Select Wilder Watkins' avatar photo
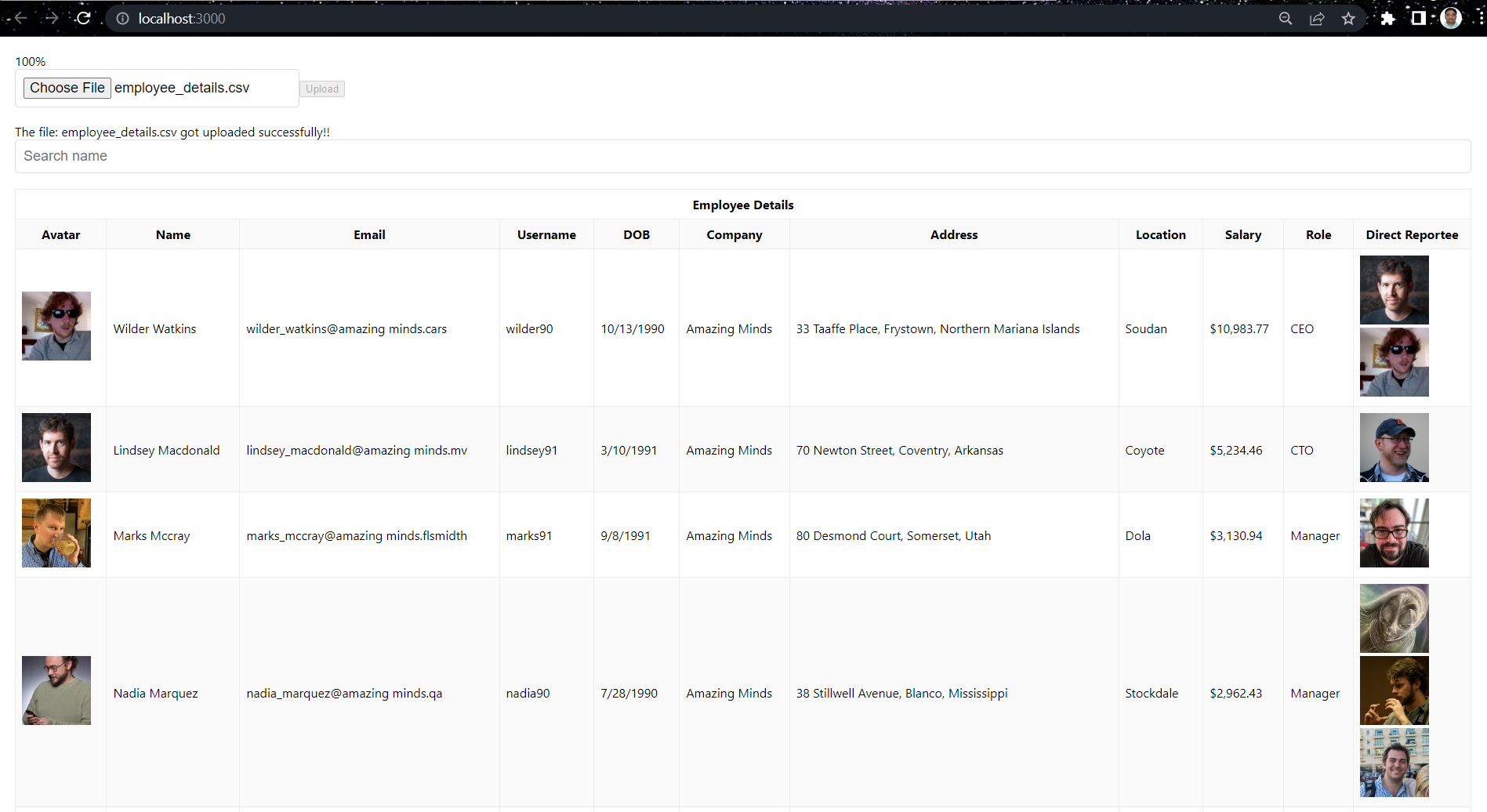The width and height of the screenshot is (1487, 812). tap(56, 326)
